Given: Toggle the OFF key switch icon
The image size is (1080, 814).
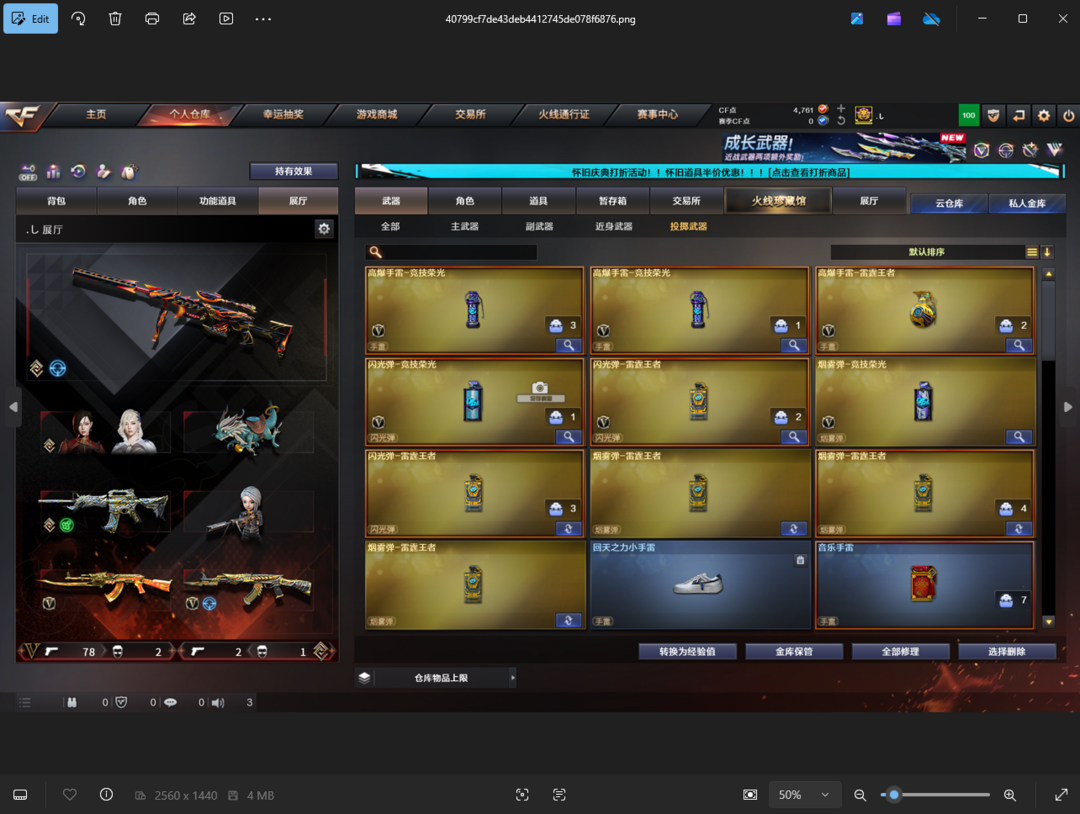Looking at the screenshot, I should pyautogui.click(x=28, y=172).
